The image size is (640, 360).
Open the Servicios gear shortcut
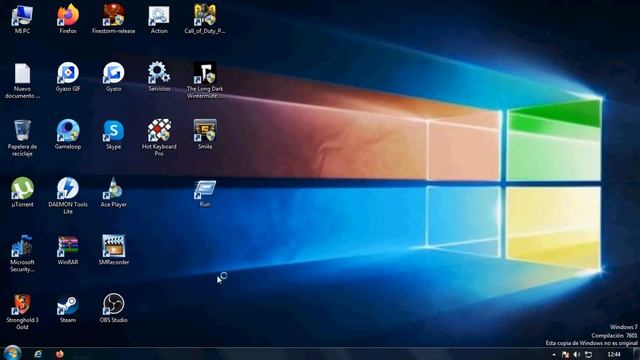(x=159, y=77)
